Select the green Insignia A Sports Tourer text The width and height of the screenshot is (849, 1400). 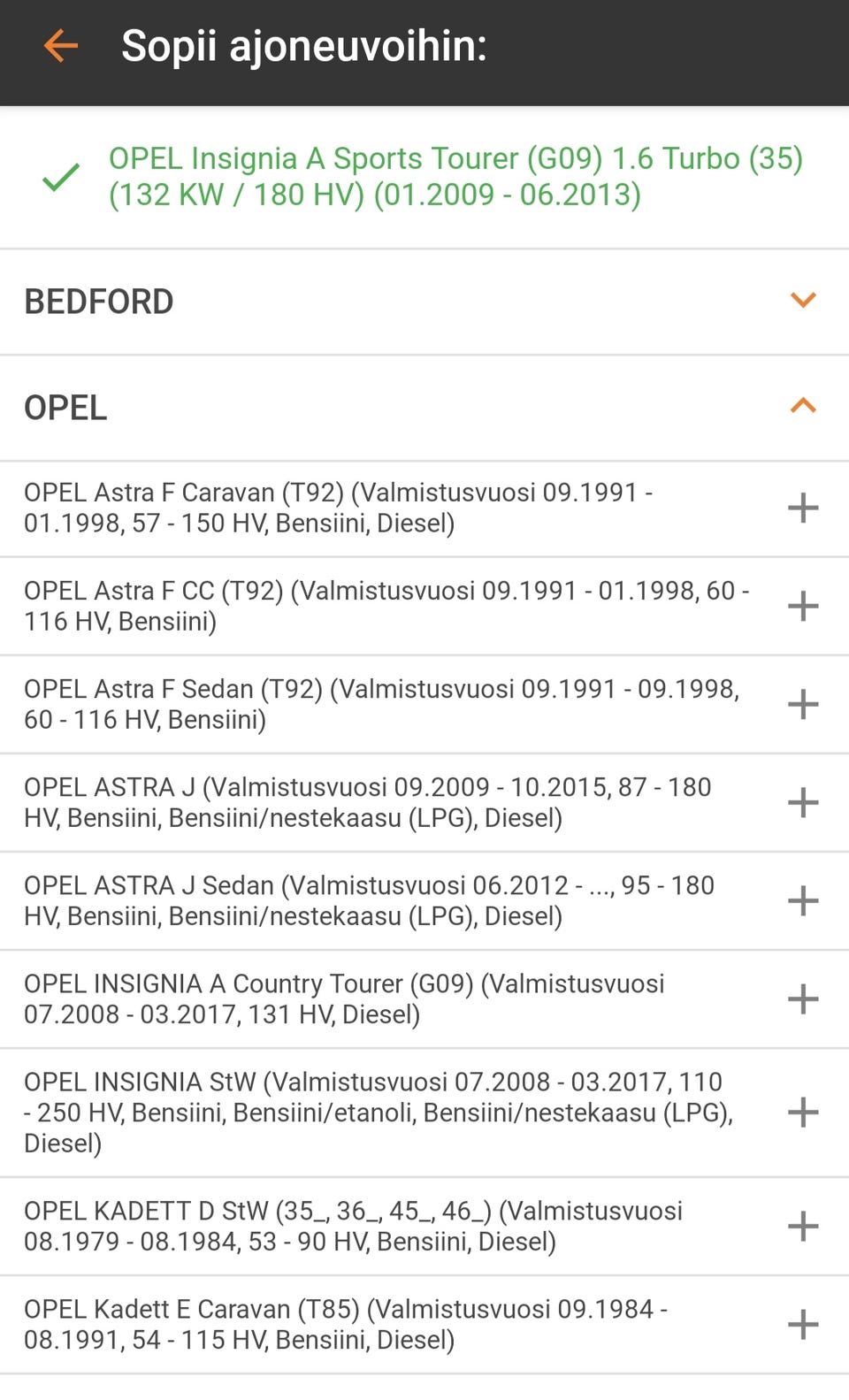tap(455, 176)
